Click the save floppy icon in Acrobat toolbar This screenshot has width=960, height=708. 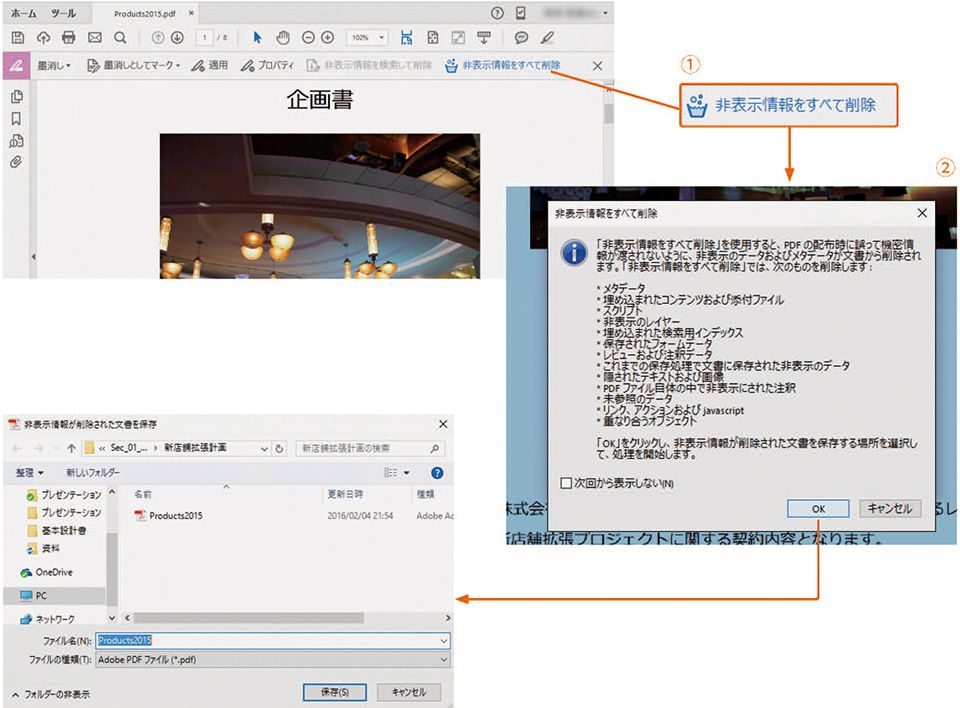point(18,38)
